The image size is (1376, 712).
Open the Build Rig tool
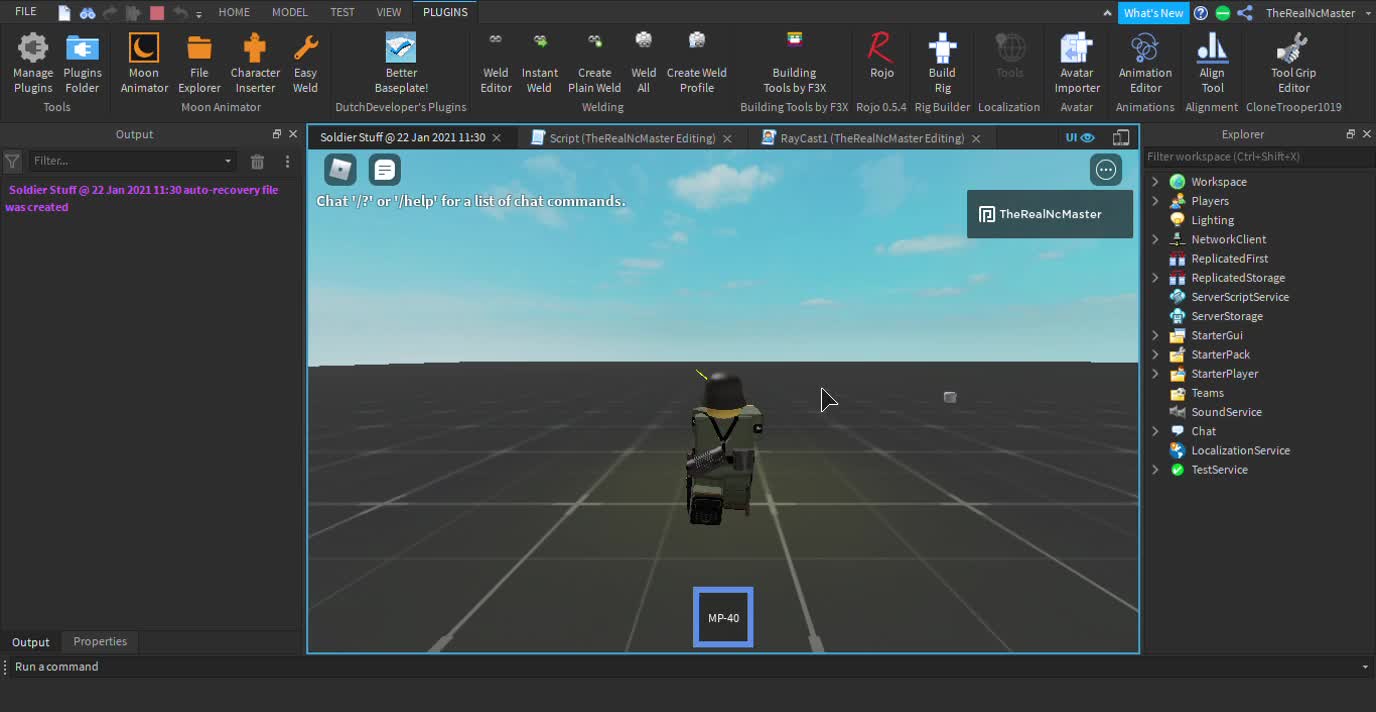point(942,64)
